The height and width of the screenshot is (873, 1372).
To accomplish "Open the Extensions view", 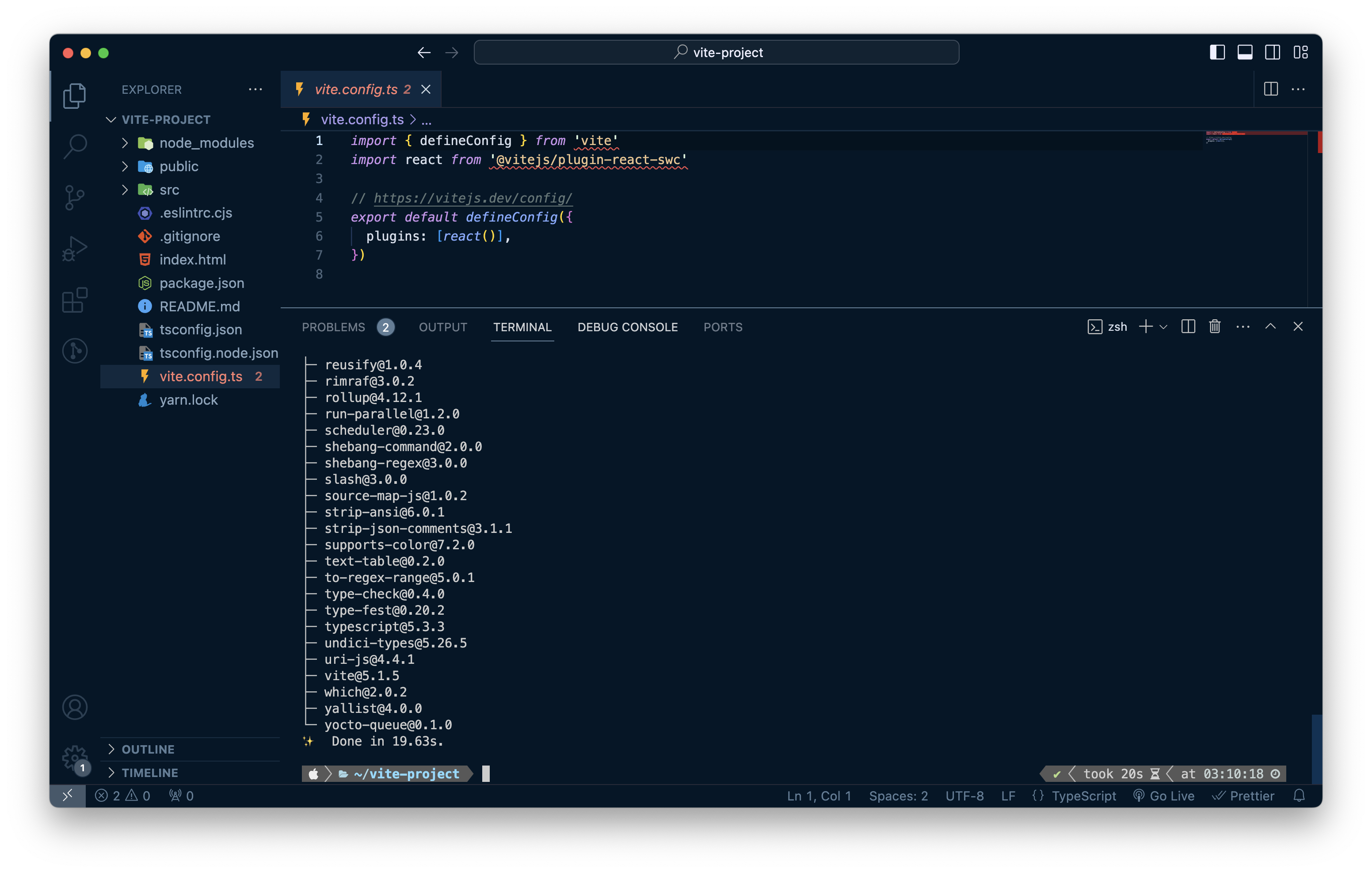I will pyautogui.click(x=75, y=300).
